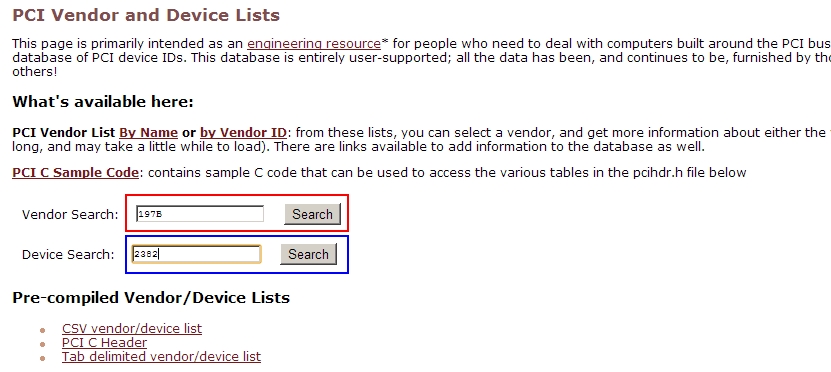Focus the Device Search field containing 2382

[x=196, y=254]
